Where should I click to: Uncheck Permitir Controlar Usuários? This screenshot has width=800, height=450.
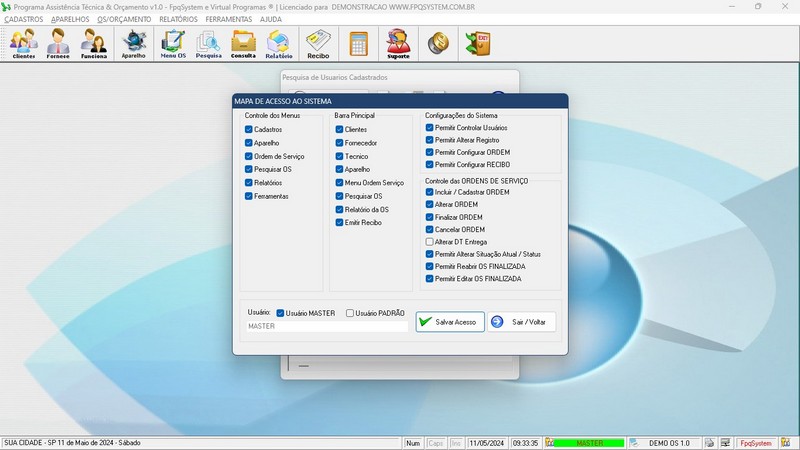pos(430,128)
